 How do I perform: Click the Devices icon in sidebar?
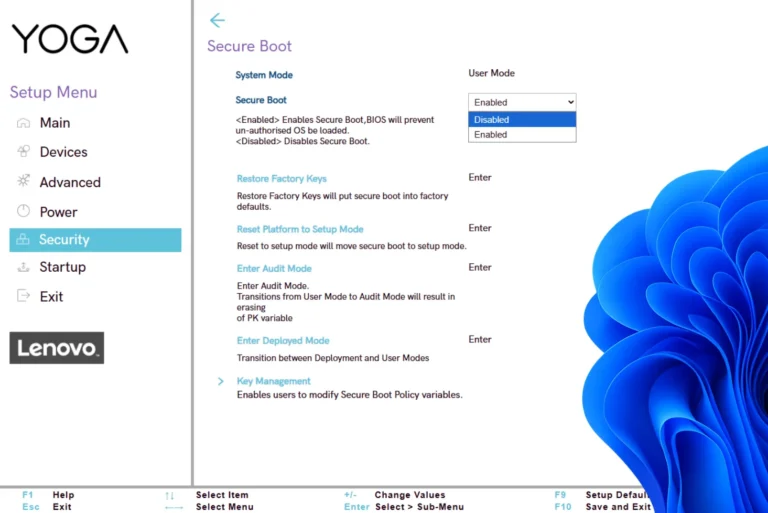(24, 152)
